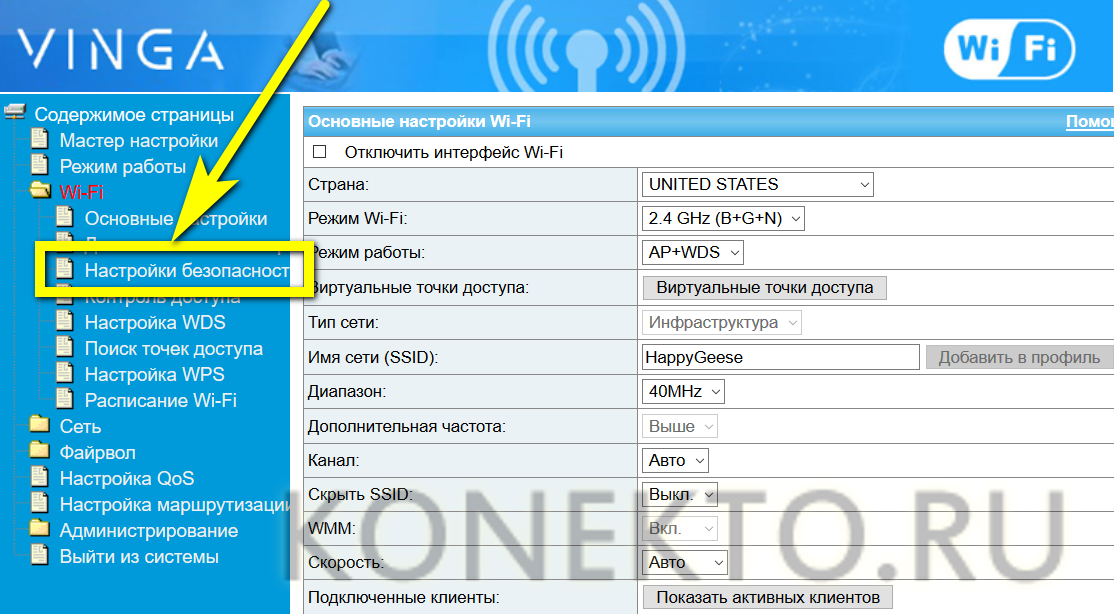This screenshot has width=1114, height=614.
Task: Click the page icon beside Выйти из системы
Action: [39, 555]
